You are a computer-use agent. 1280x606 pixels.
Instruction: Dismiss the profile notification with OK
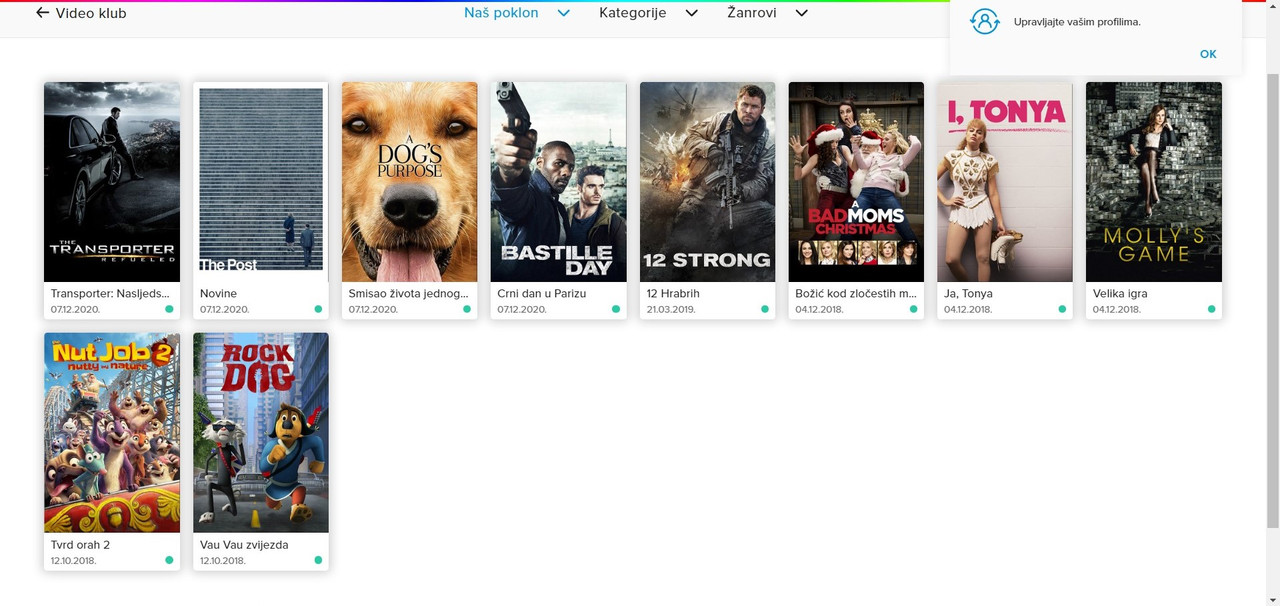click(x=1208, y=54)
